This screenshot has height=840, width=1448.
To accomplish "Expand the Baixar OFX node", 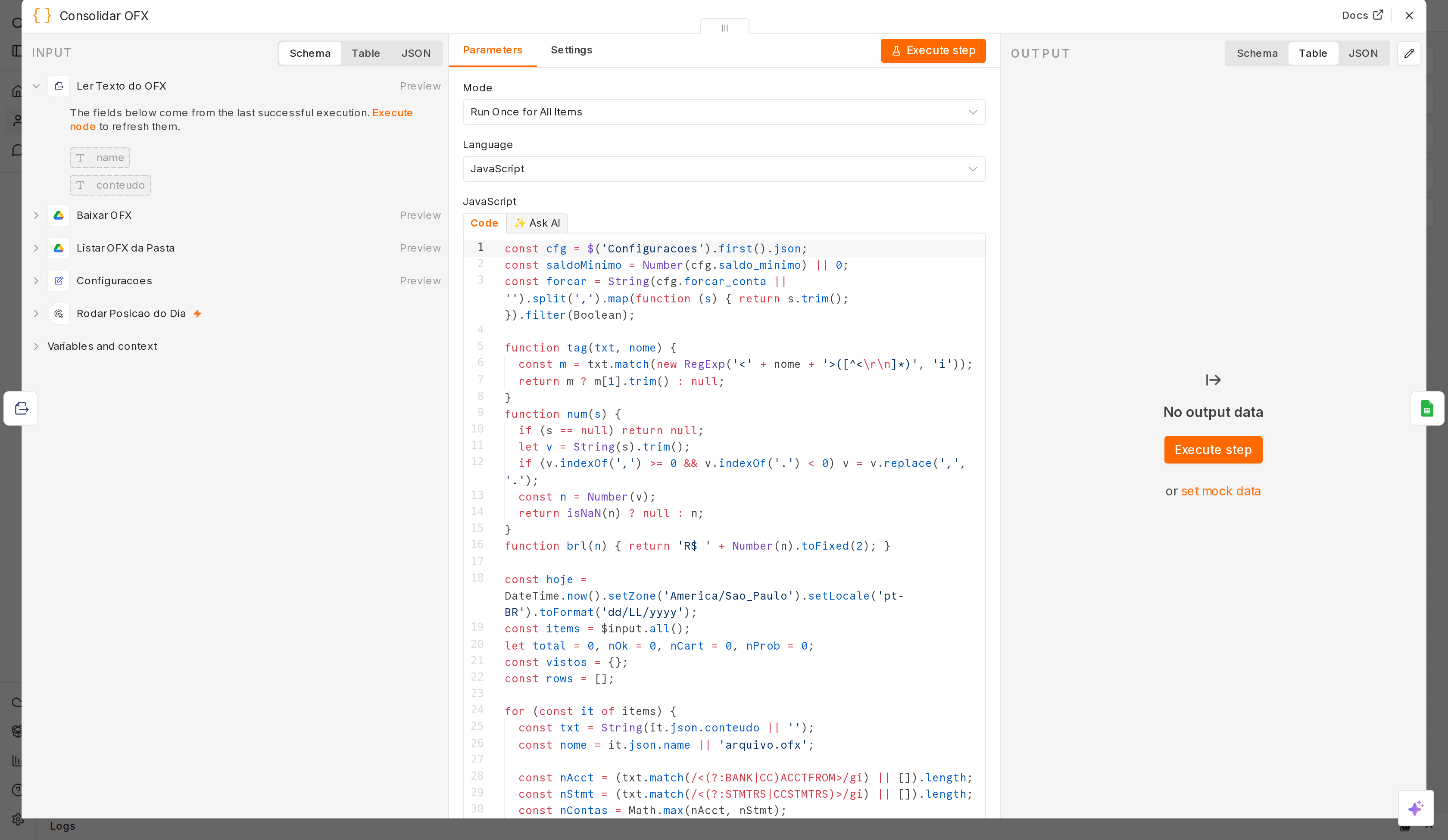I will 36,215.
